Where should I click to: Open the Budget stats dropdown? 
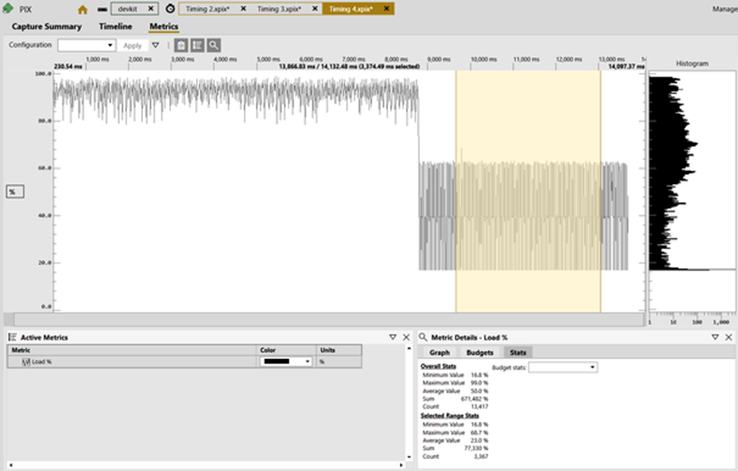(563, 367)
